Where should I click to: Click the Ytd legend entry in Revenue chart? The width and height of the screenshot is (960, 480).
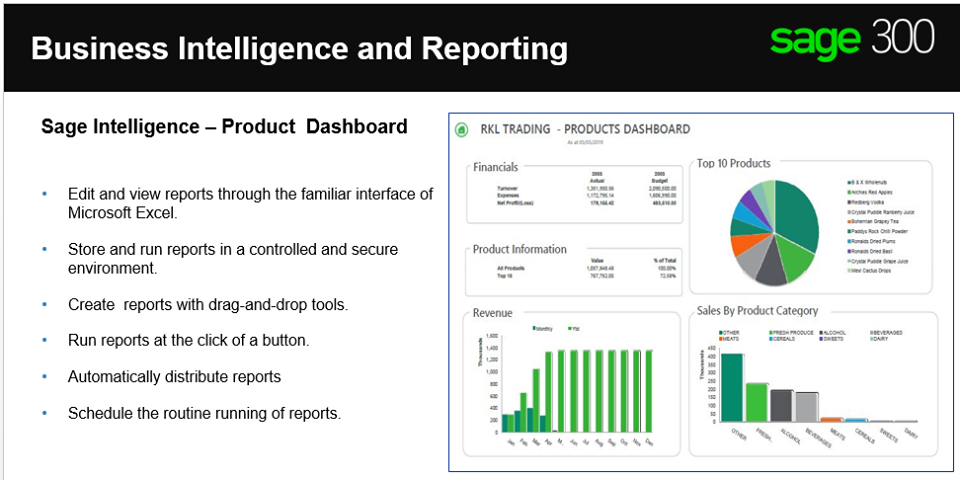(x=574, y=329)
